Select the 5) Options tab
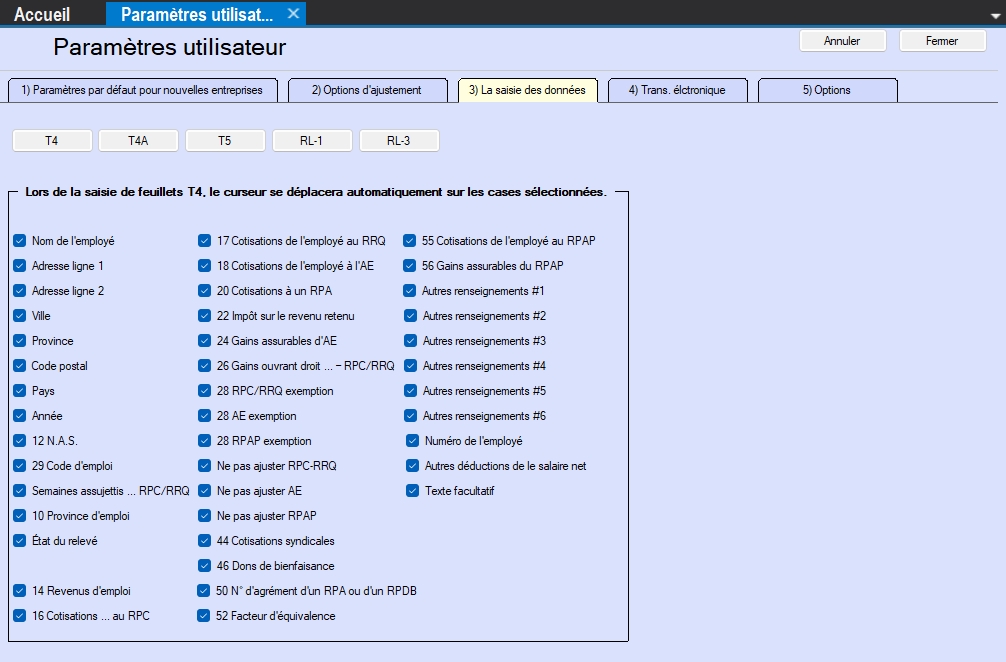This screenshot has height=662, width=1006. click(826, 90)
